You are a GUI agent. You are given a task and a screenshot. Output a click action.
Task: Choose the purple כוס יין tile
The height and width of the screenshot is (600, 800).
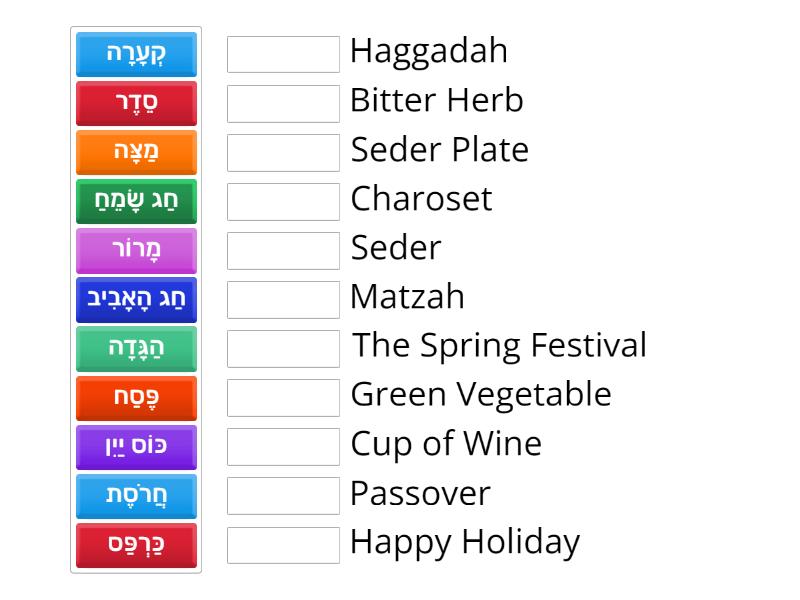tap(136, 447)
